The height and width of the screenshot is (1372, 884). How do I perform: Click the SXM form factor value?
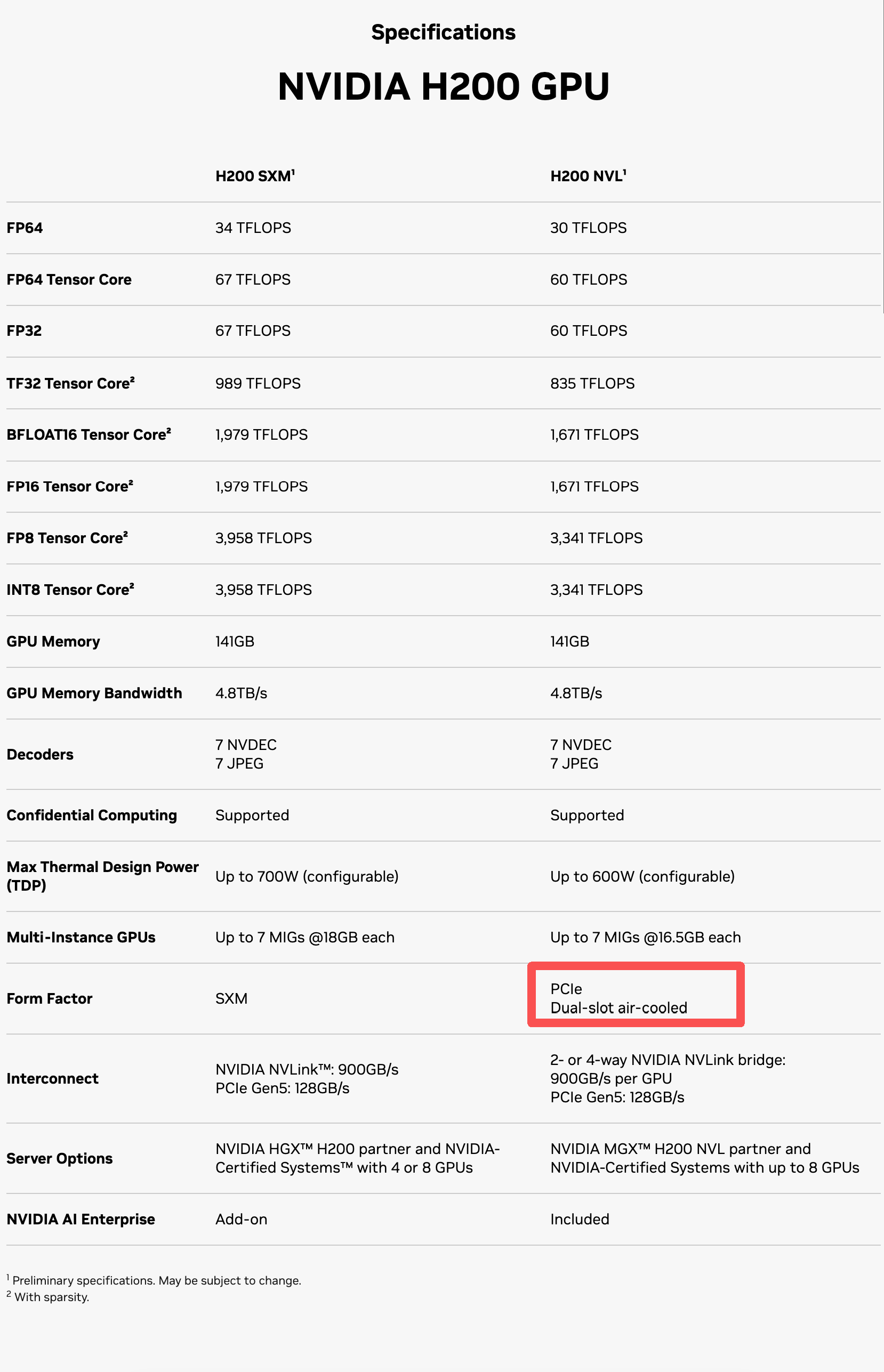click(x=231, y=998)
